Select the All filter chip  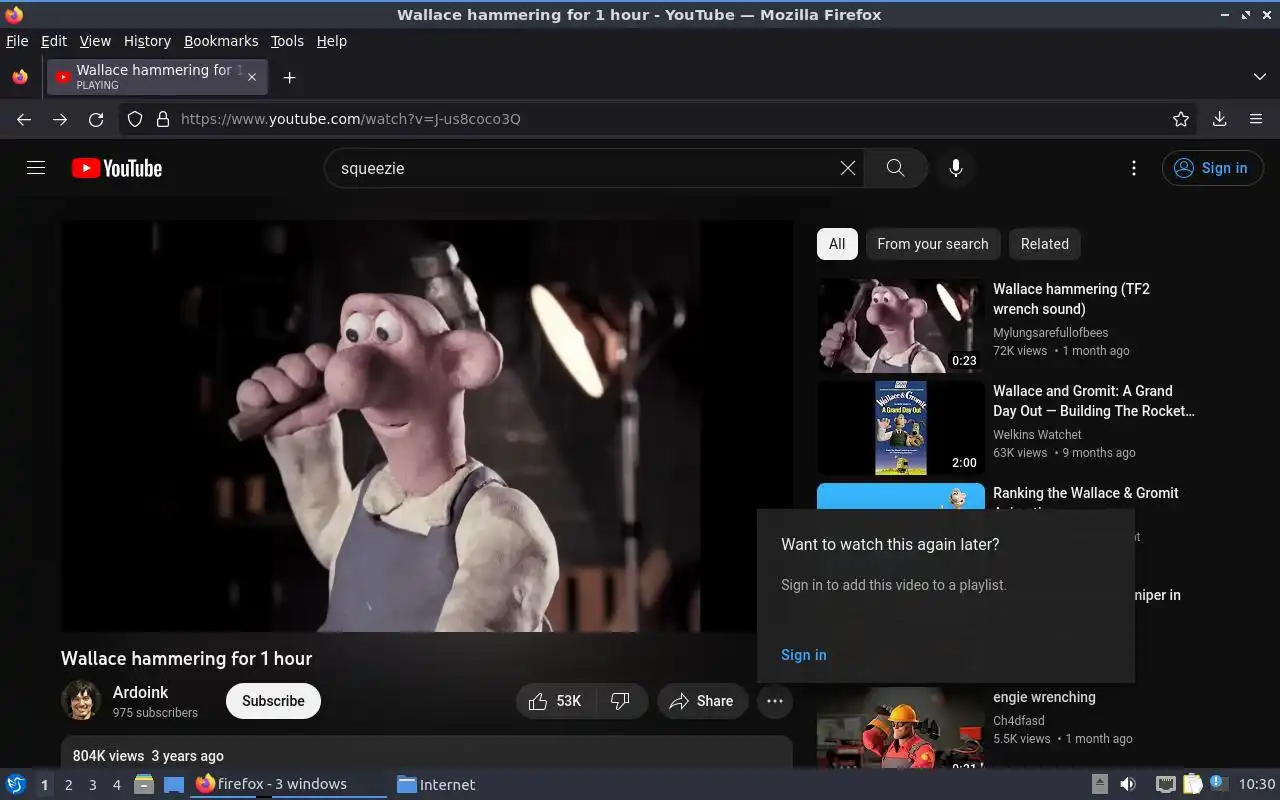click(x=837, y=244)
